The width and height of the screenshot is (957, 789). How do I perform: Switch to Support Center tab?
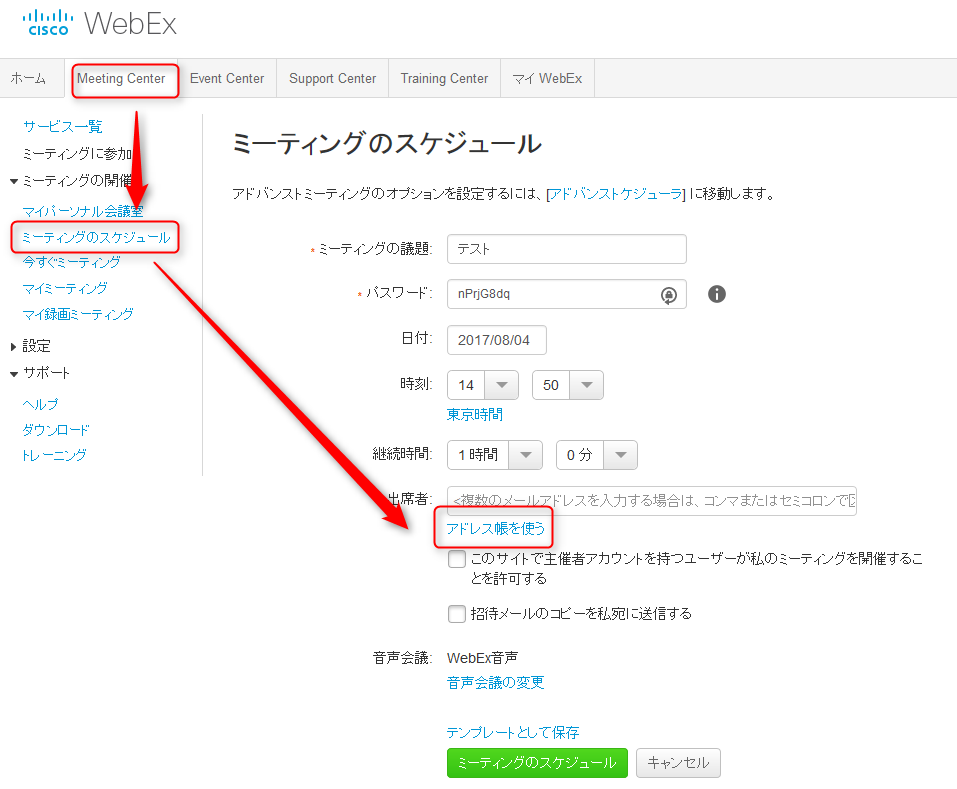[333, 79]
